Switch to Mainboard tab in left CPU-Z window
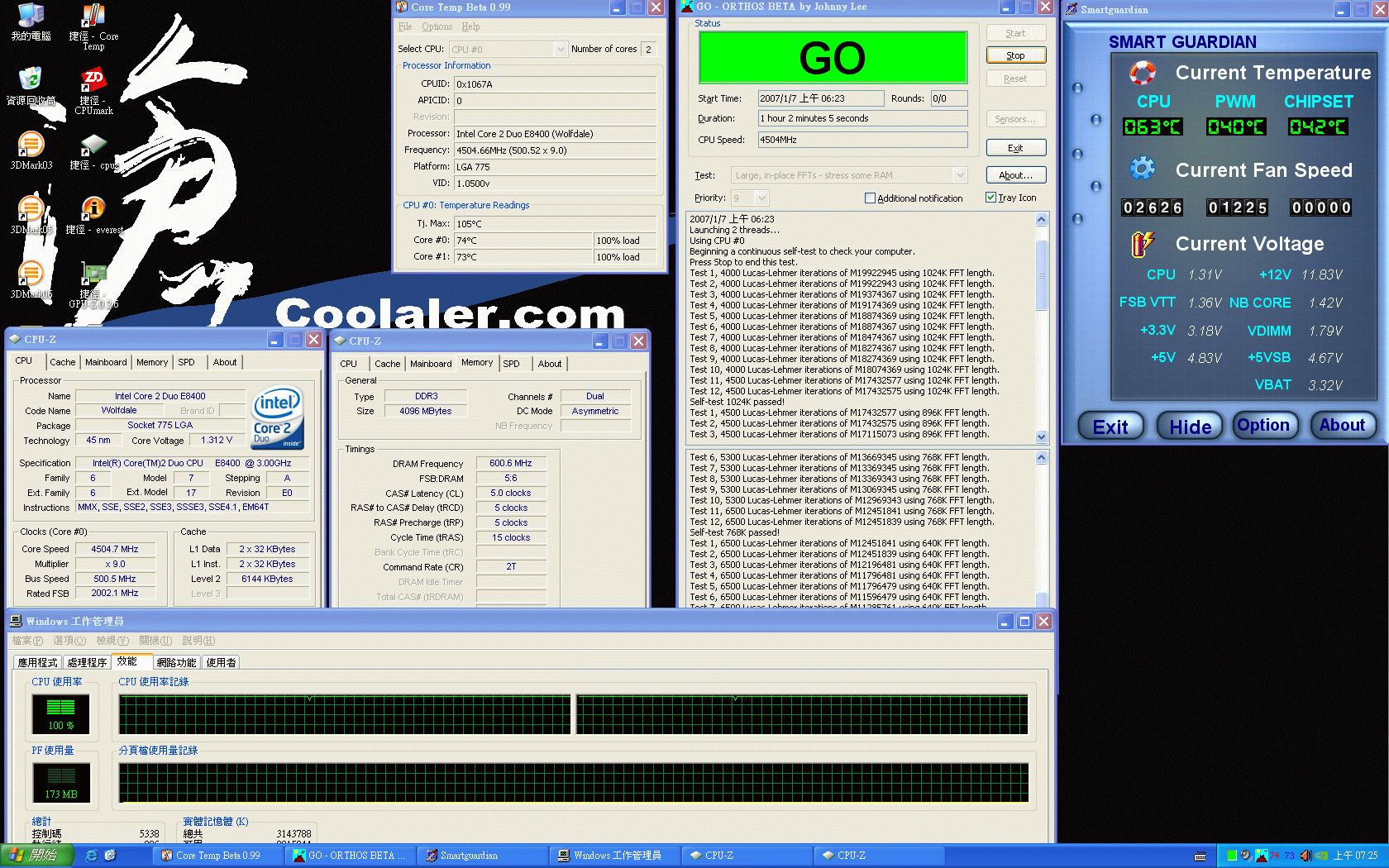 (106, 362)
